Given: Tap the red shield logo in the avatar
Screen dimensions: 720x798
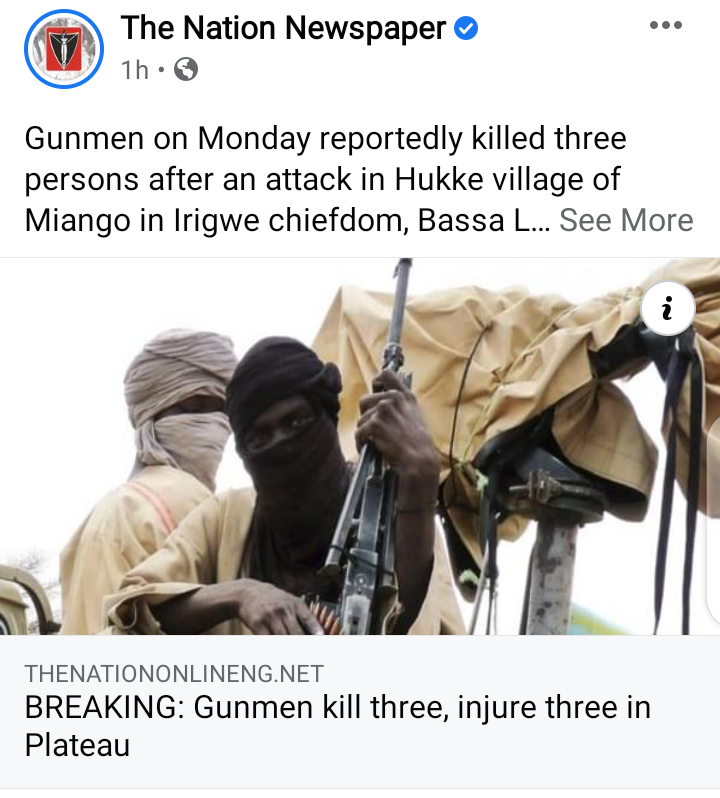Looking at the screenshot, I should click(x=64, y=49).
